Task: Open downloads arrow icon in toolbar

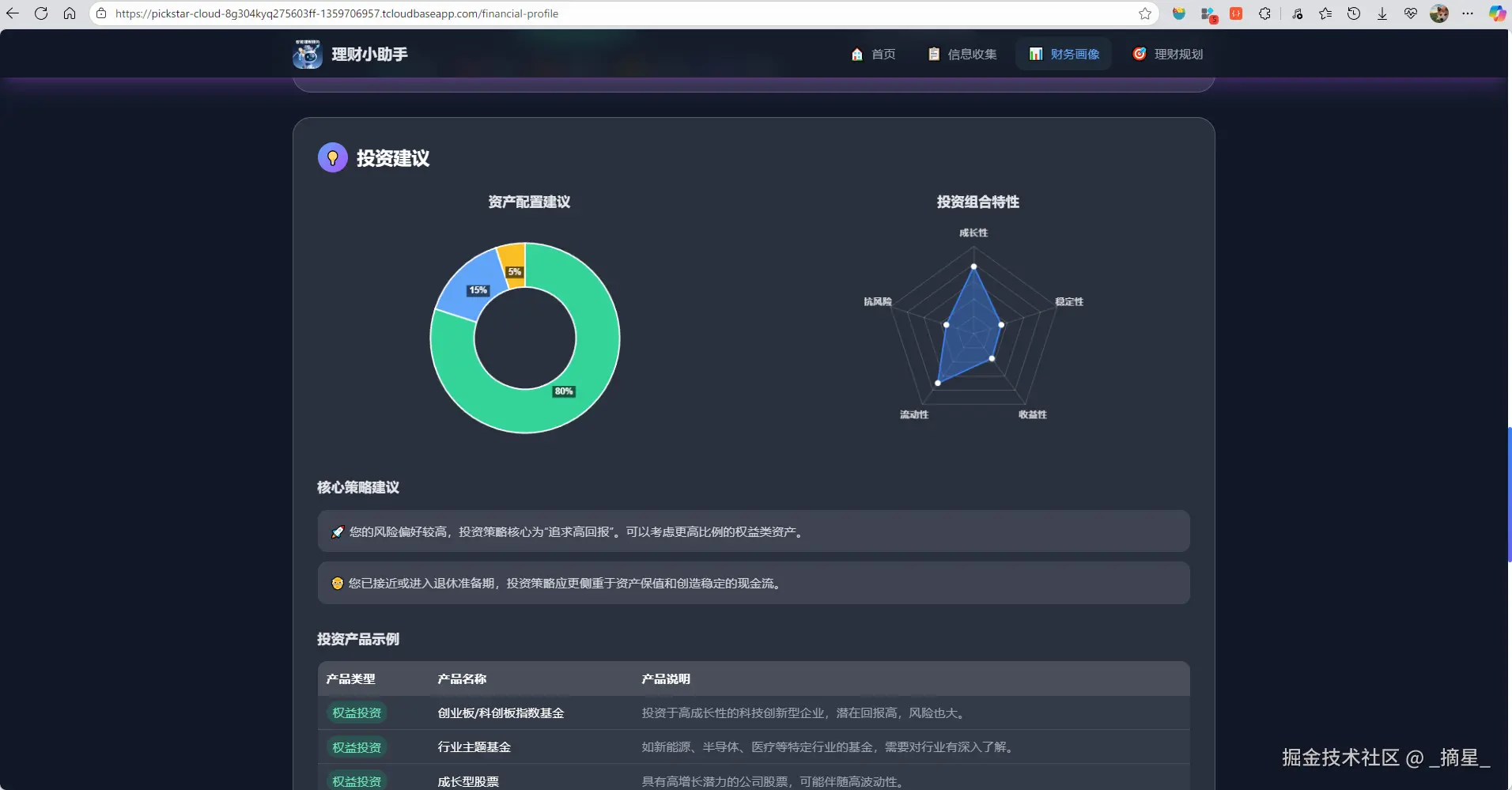Action: tap(1382, 13)
